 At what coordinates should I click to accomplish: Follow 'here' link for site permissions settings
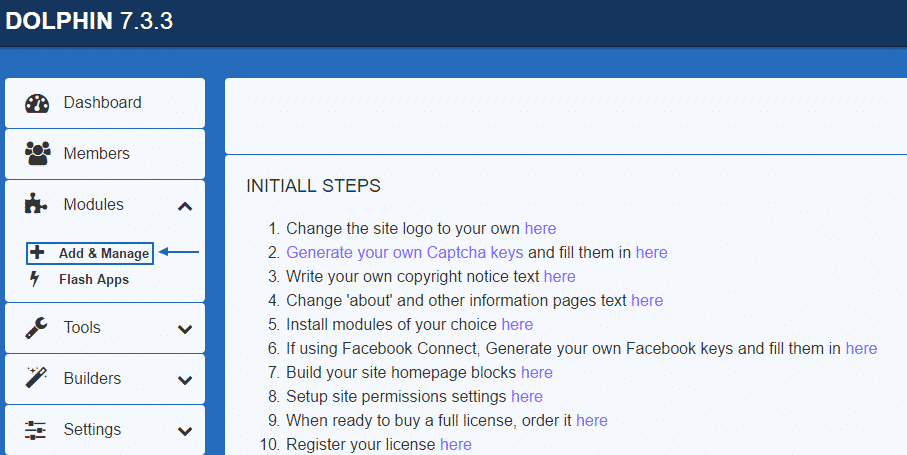point(527,397)
